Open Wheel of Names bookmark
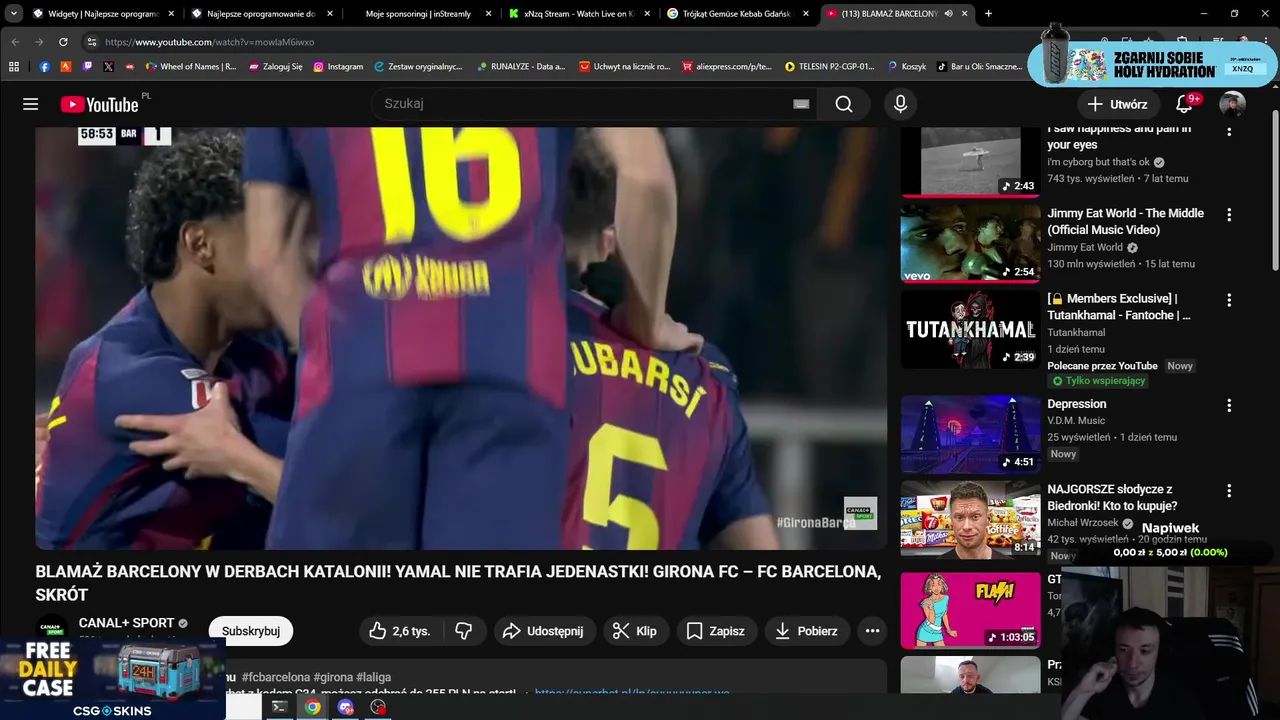The height and width of the screenshot is (720, 1280). (191, 66)
